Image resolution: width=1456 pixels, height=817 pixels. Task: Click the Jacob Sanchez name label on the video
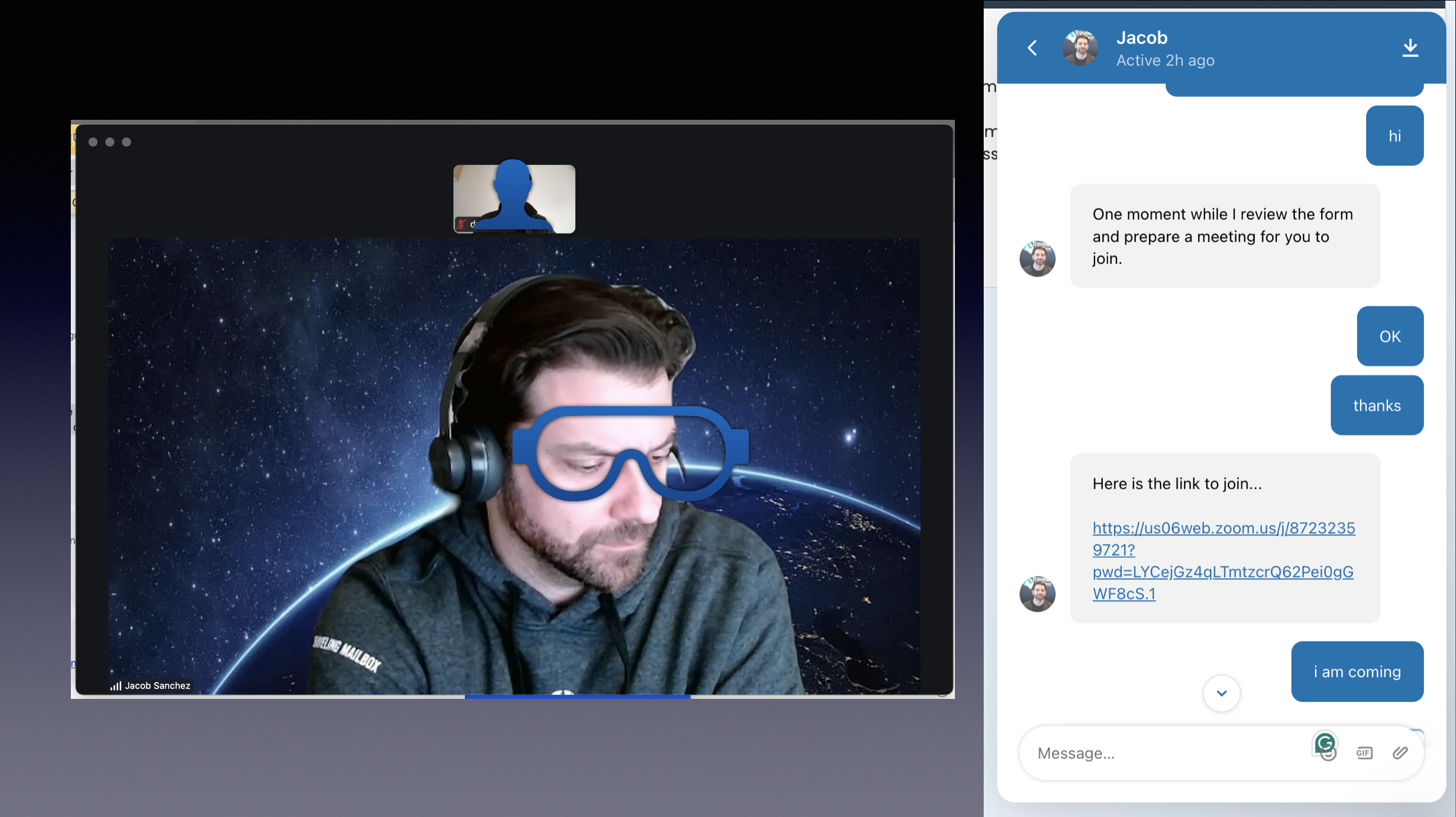(x=157, y=686)
